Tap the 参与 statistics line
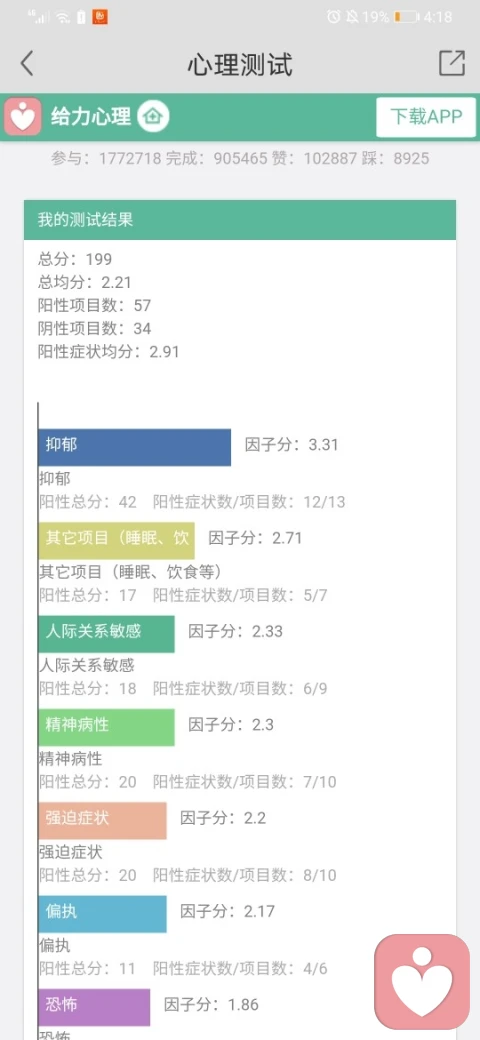Screen dimensions: 480x1040 [240, 159]
